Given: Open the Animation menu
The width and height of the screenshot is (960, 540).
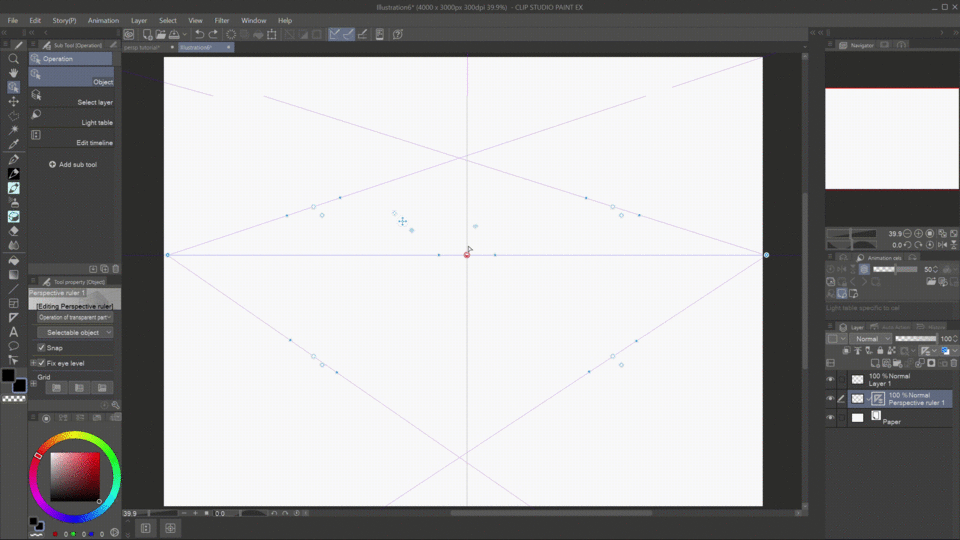Looking at the screenshot, I should (x=103, y=20).
